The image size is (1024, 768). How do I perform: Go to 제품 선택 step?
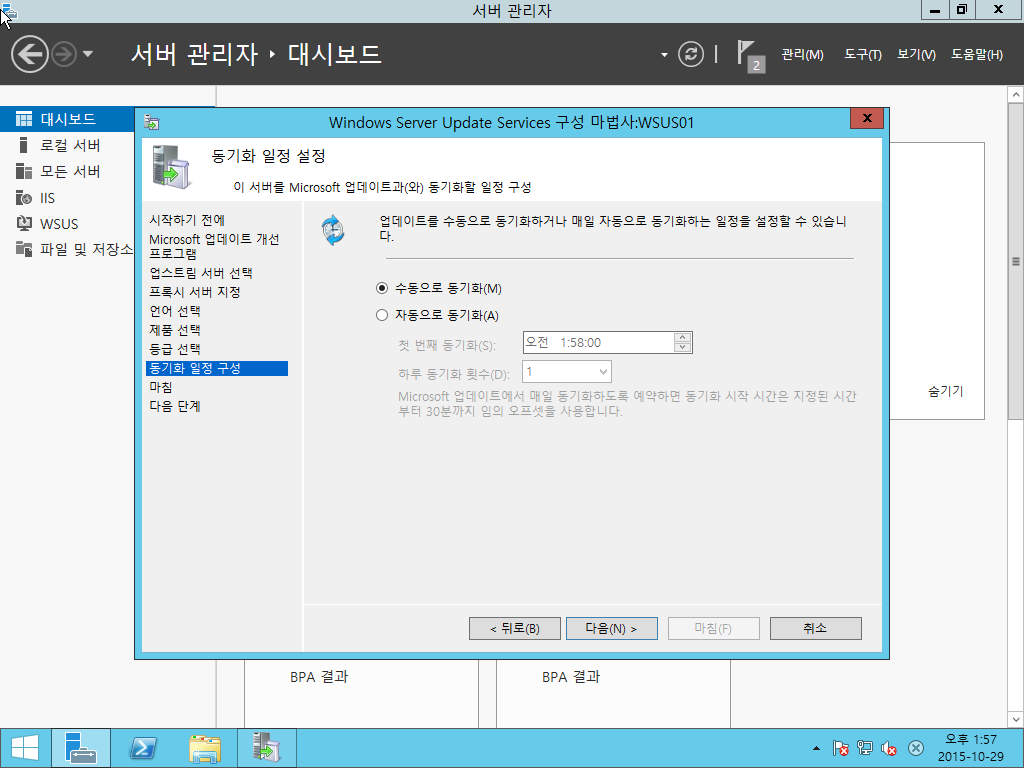click(174, 330)
